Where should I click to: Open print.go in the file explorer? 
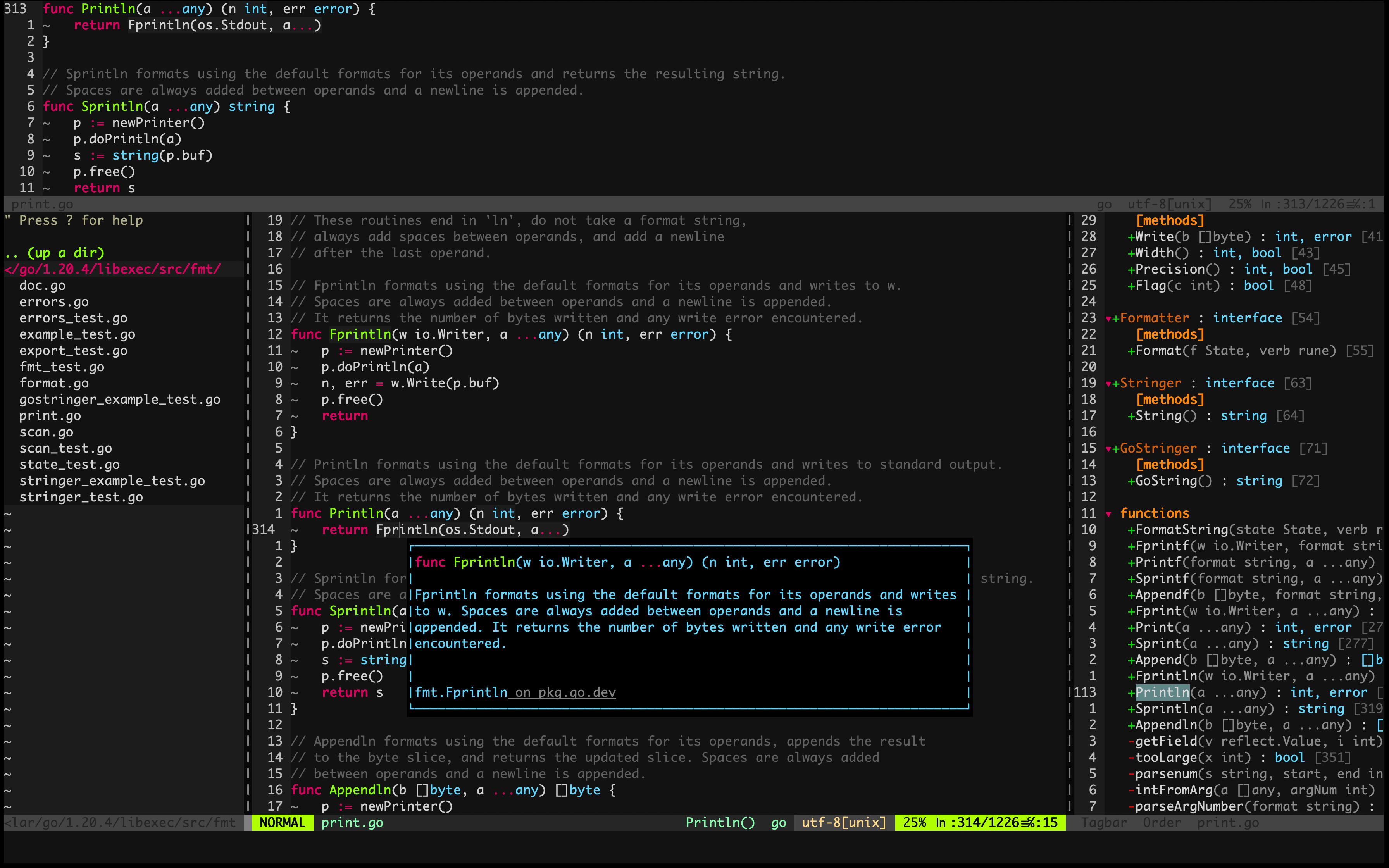[x=50, y=416]
